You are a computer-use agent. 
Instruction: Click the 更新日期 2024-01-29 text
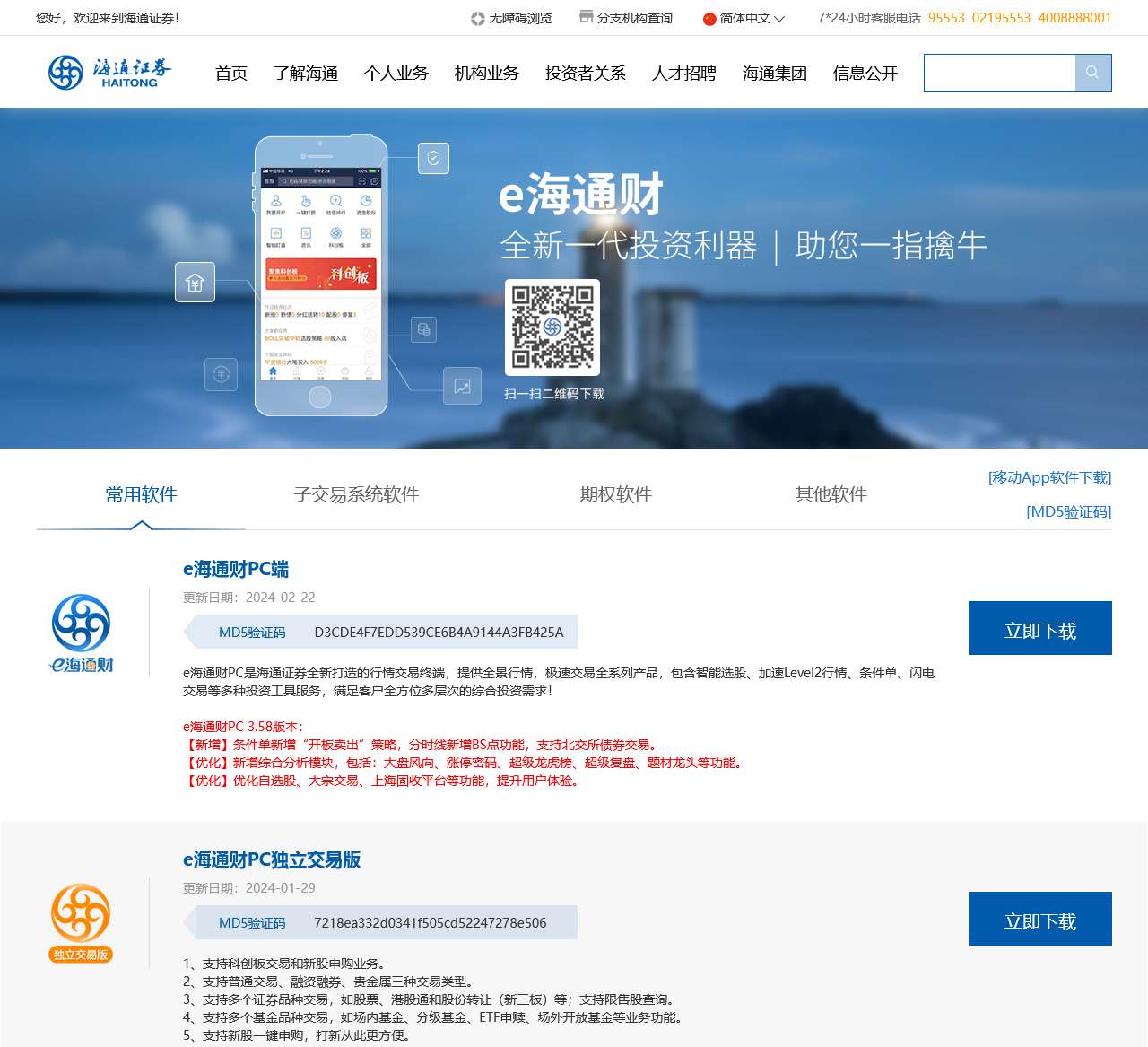click(x=249, y=888)
